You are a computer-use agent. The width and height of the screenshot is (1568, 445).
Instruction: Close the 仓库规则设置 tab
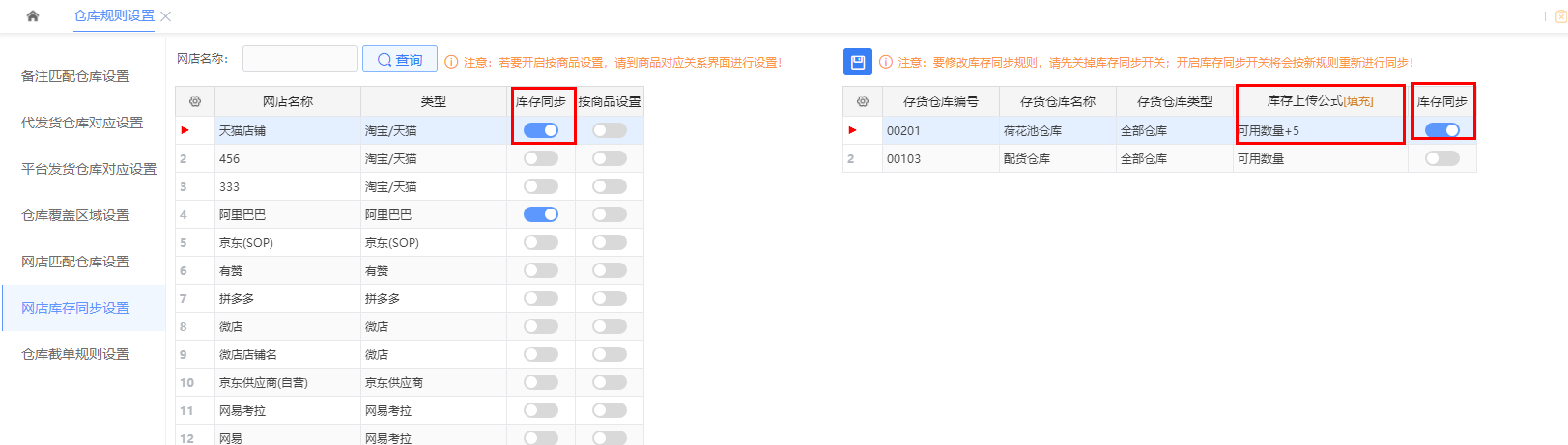(166, 16)
